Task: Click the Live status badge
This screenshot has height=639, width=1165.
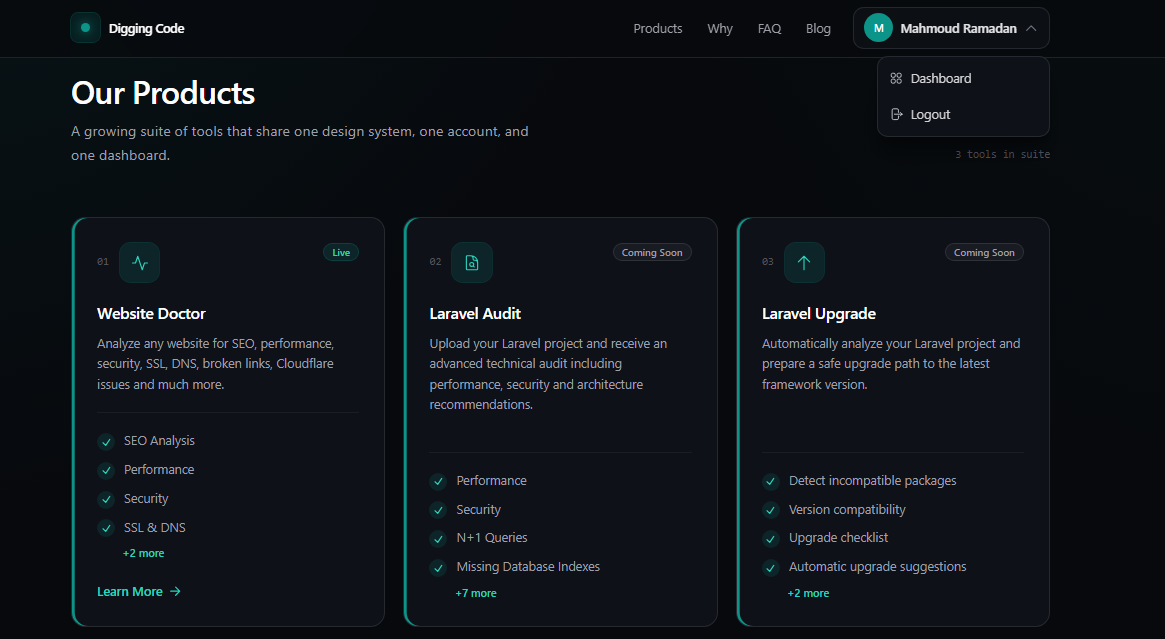Action: pos(341,253)
